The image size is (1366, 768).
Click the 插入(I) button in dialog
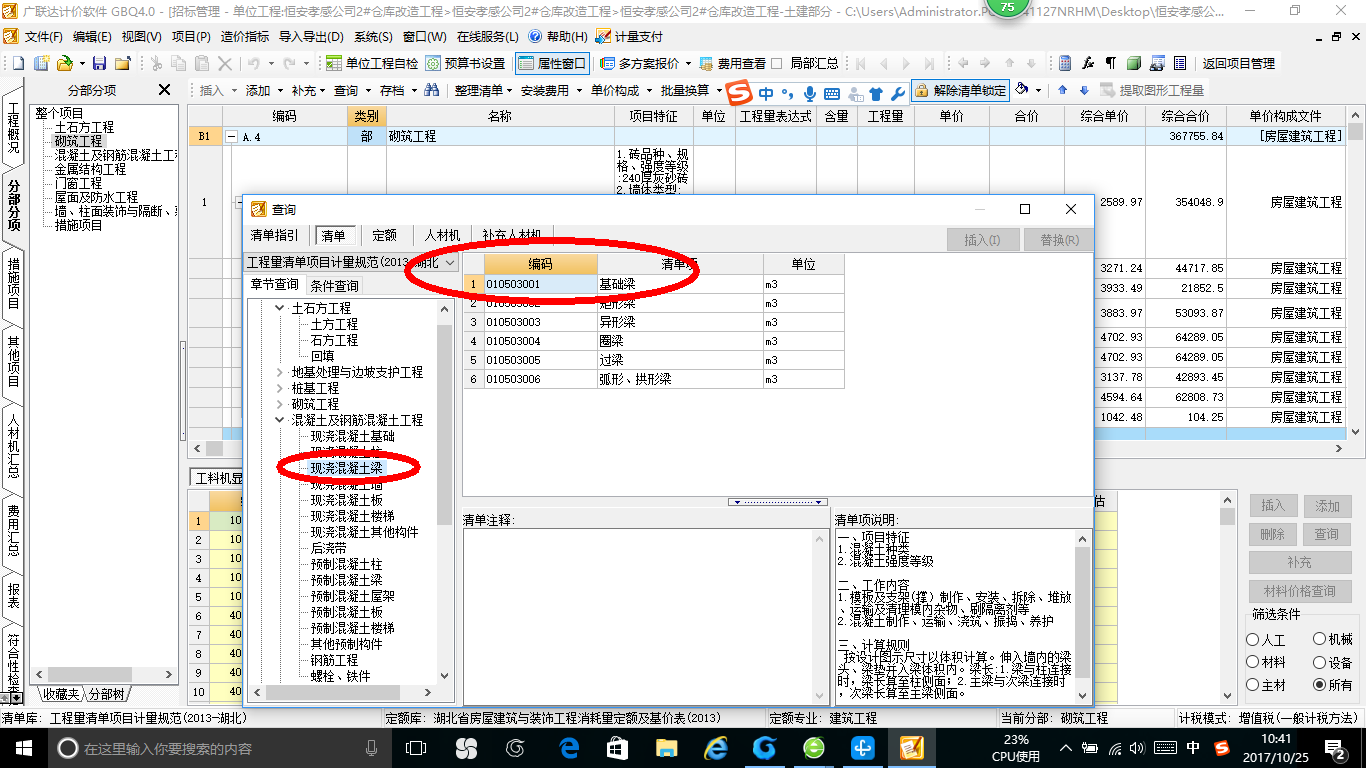(982, 240)
